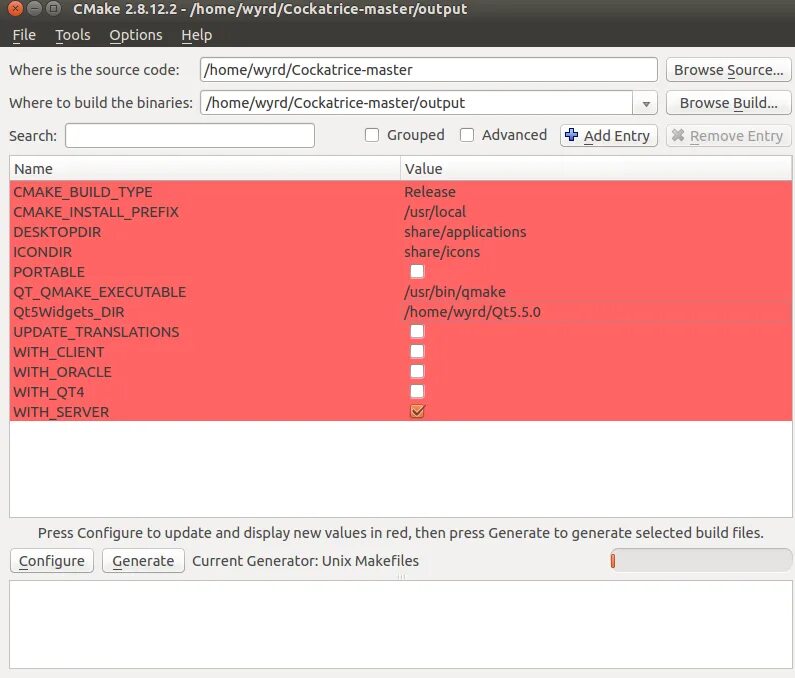The image size is (795, 678).
Task: Enable the WITH_CLIENT checkbox
Action: pyautogui.click(x=417, y=351)
